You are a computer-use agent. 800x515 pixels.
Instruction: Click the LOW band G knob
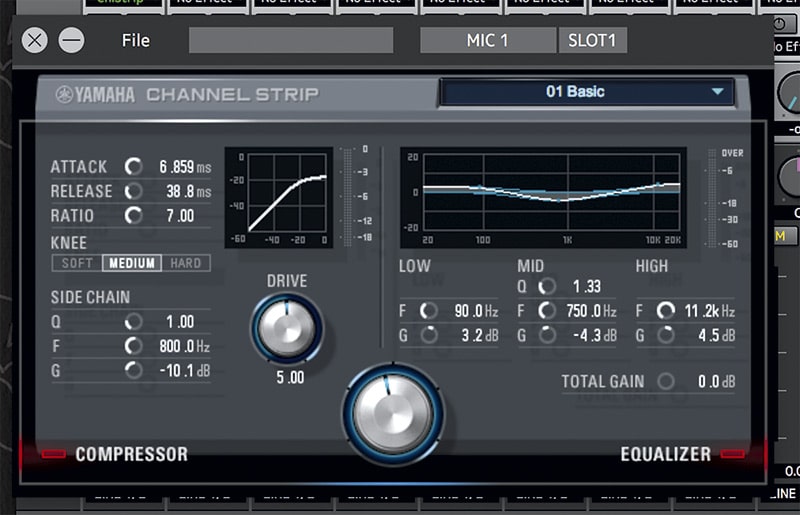click(x=429, y=335)
